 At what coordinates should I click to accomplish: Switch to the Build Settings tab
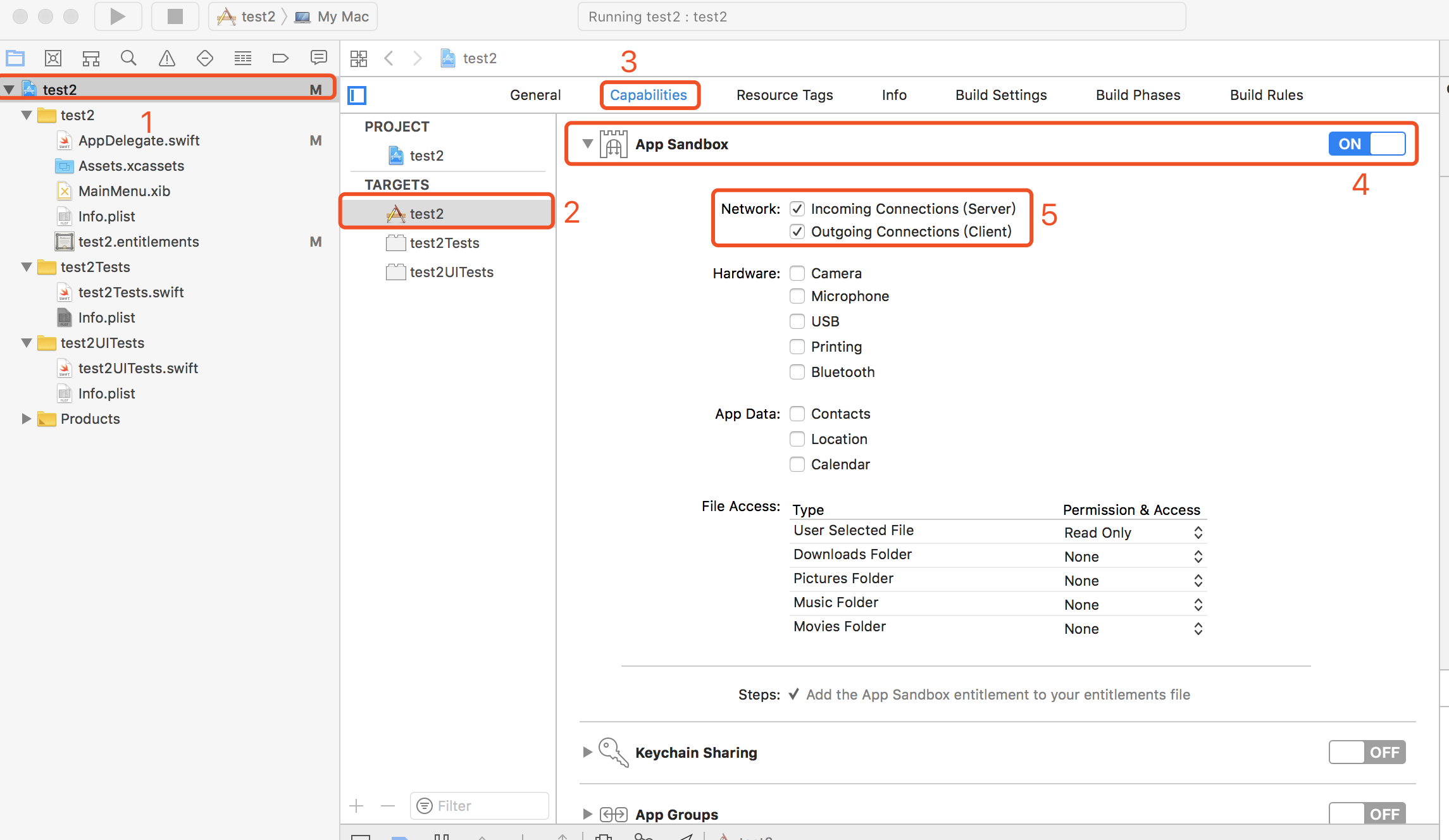[x=1001, y=95]
